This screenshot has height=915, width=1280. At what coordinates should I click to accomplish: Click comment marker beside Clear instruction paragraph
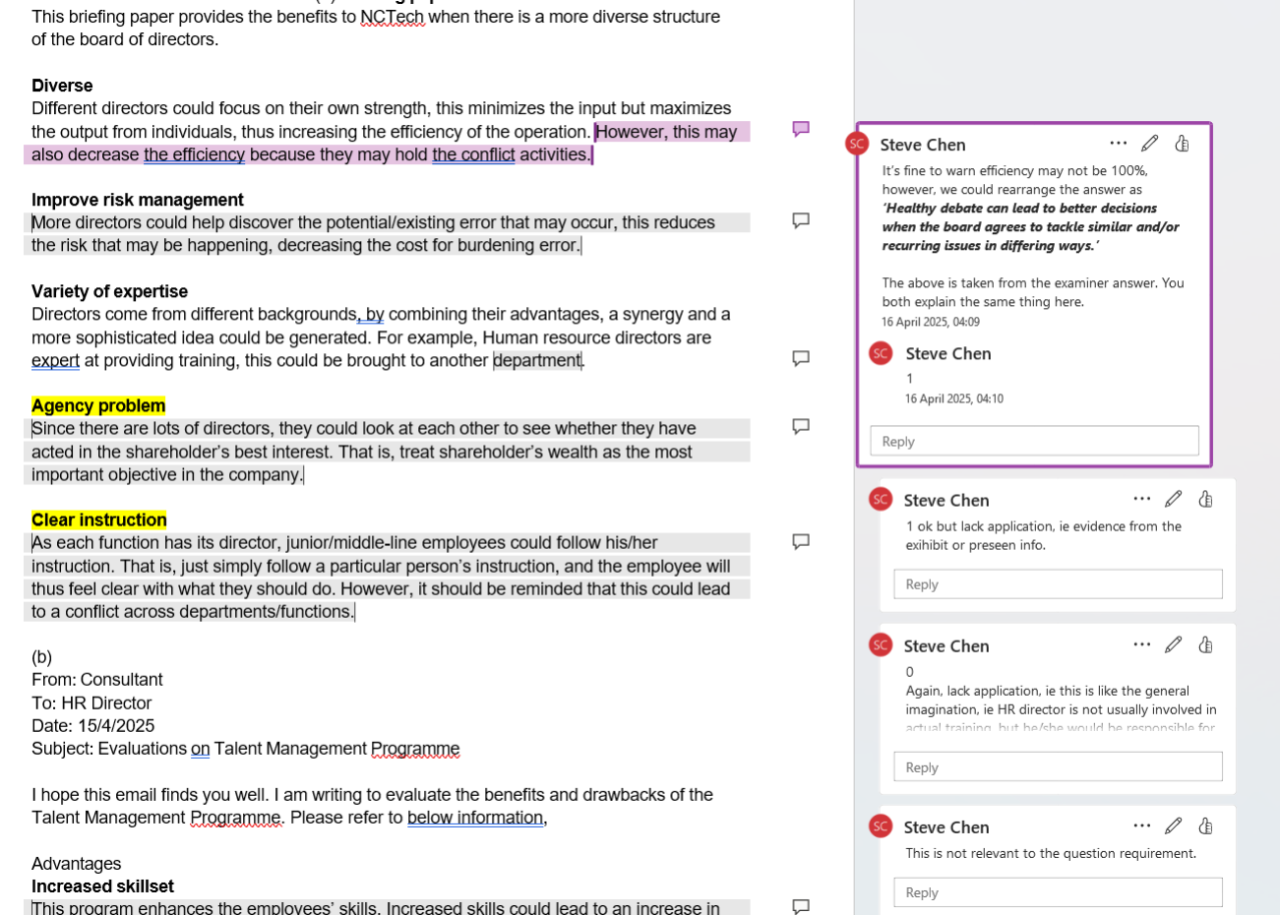tap(800, 541)
